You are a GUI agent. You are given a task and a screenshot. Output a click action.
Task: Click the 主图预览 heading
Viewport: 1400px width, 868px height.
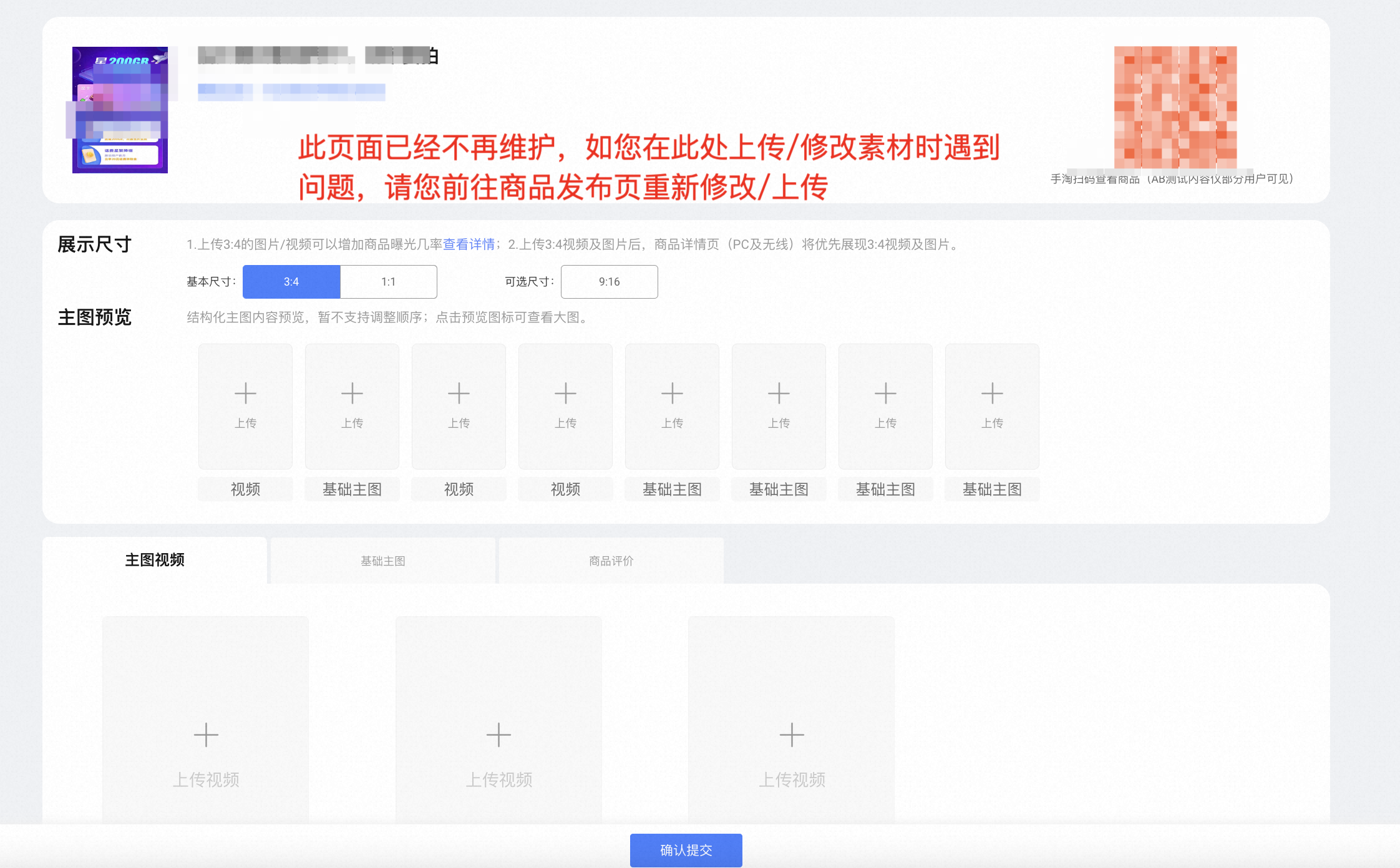coord(94,317)
